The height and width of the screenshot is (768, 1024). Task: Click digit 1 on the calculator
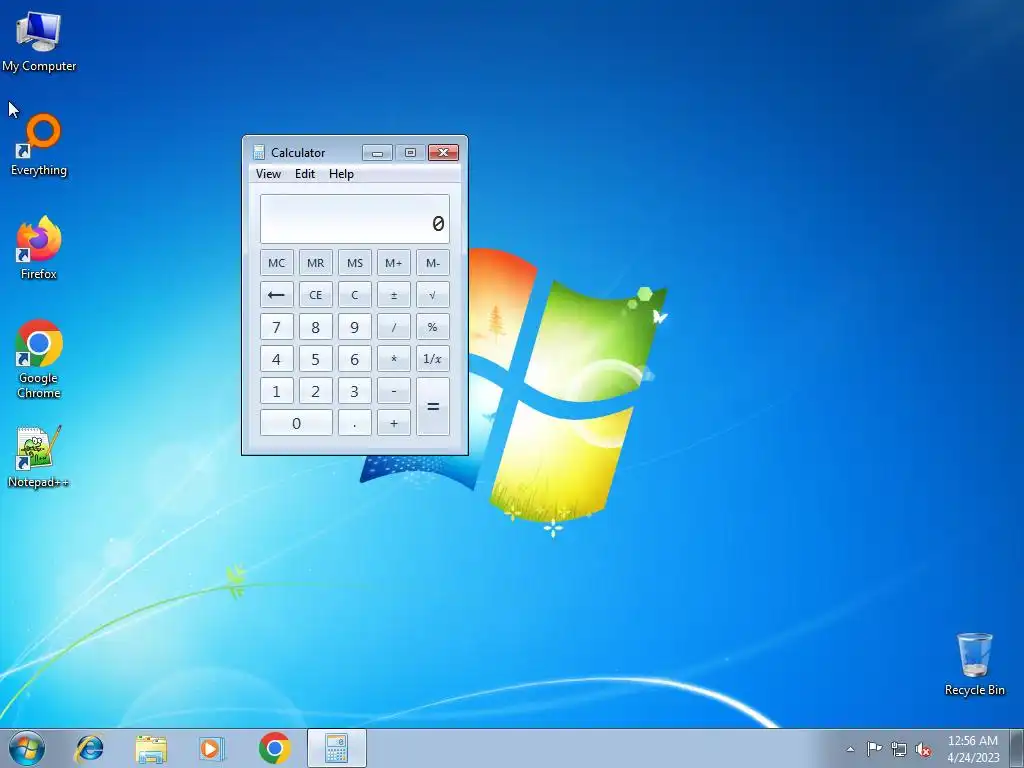pyautogui.click(x=277, y=391)
